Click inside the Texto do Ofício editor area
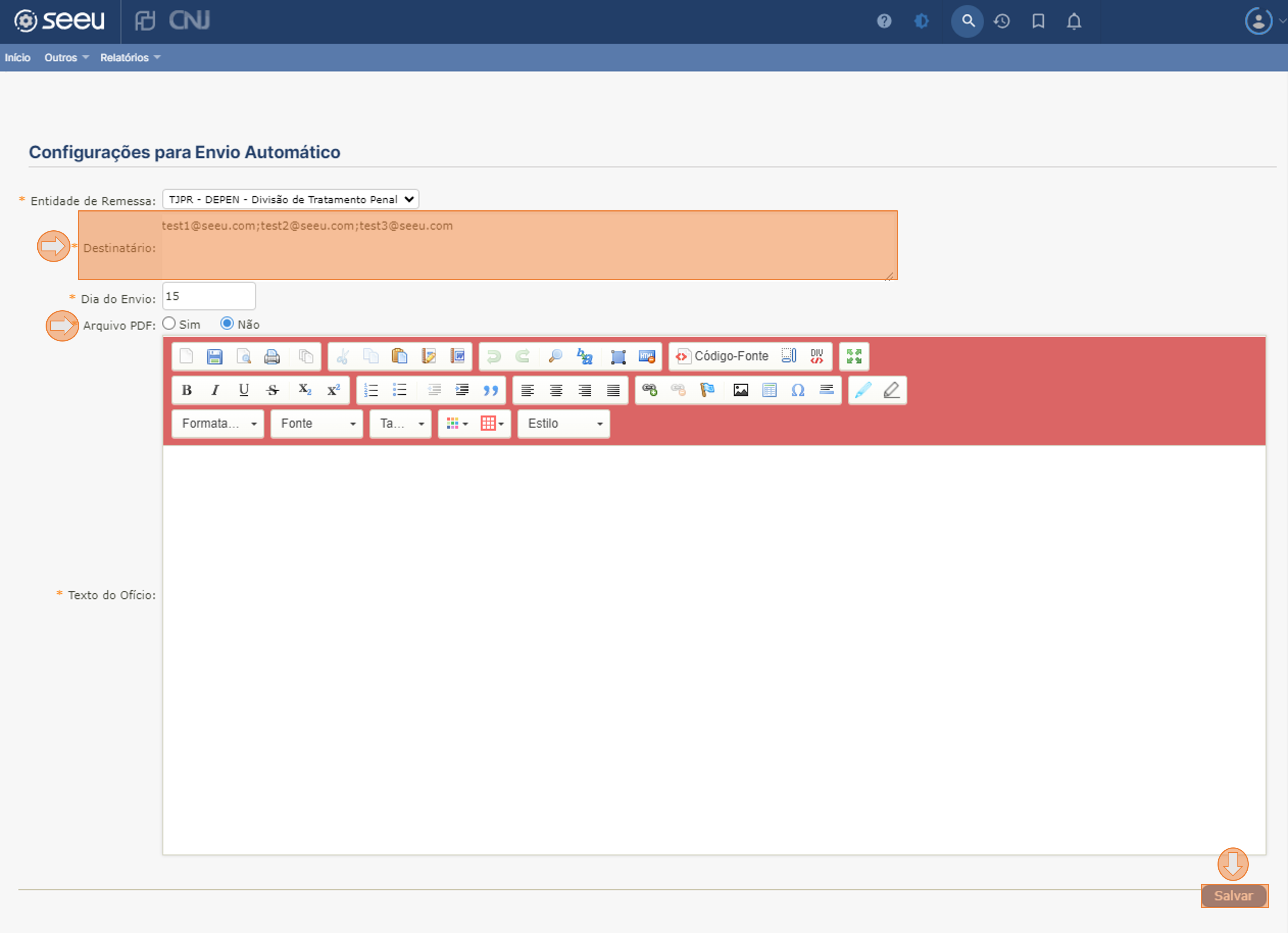Viewport: 1288px width, 933px height. pos(714,650)
